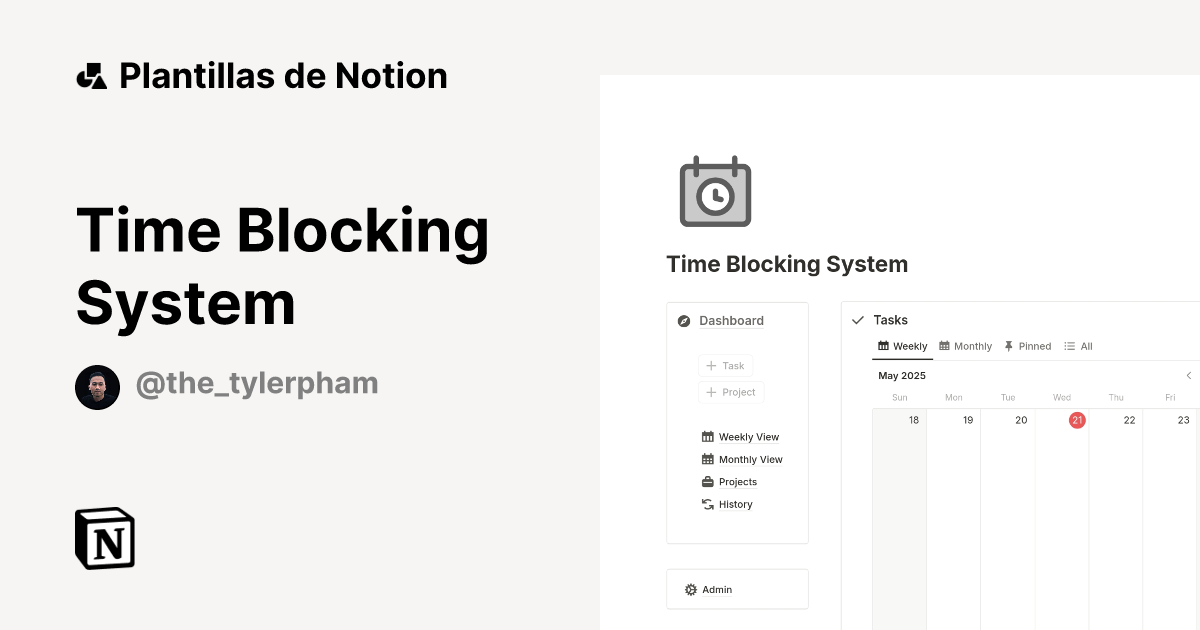This screenshot has height=630, width=1200.
Task: Click the Admin gear icon
Action: tap(690, 590)
